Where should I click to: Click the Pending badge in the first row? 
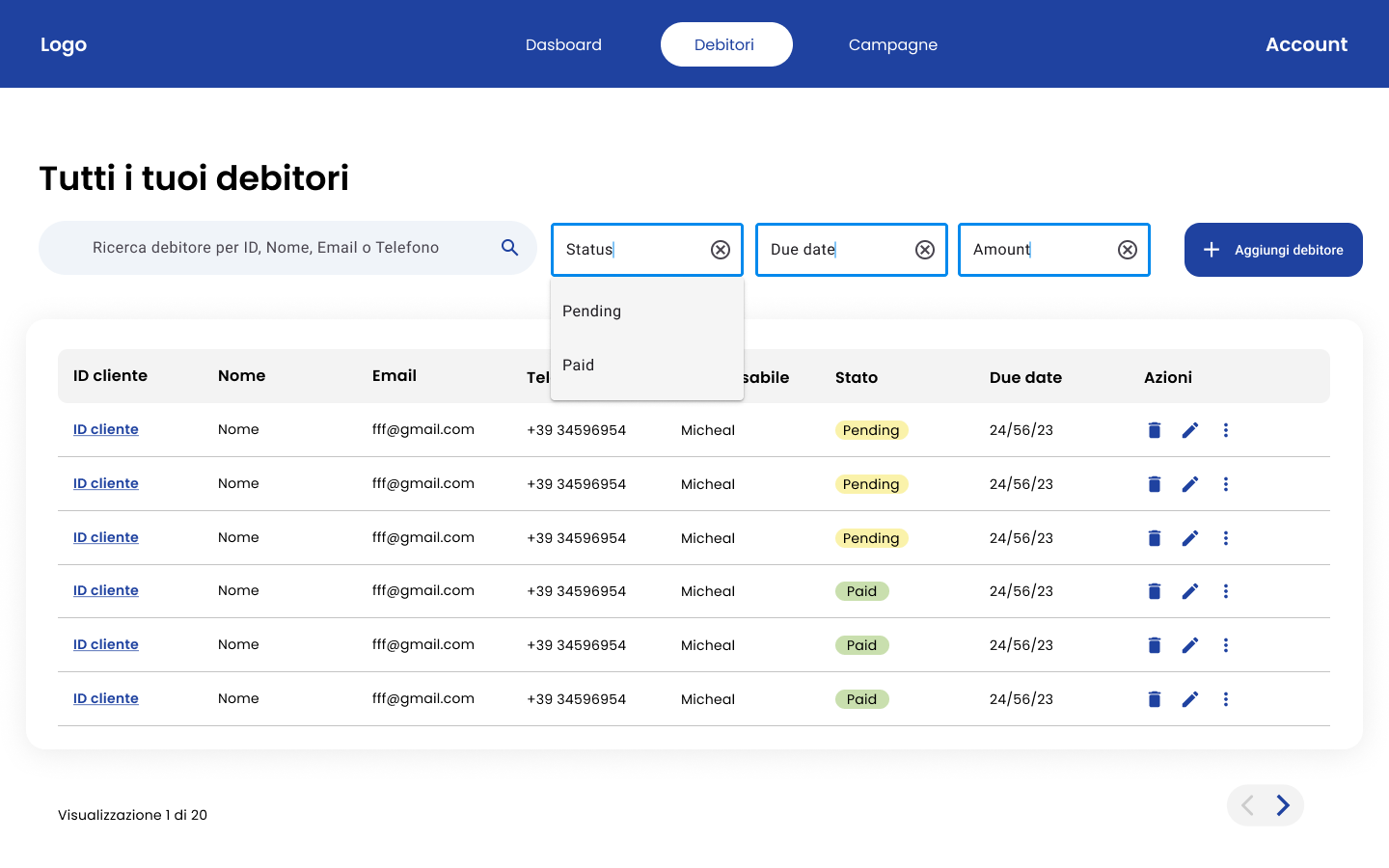click(871, 430)
